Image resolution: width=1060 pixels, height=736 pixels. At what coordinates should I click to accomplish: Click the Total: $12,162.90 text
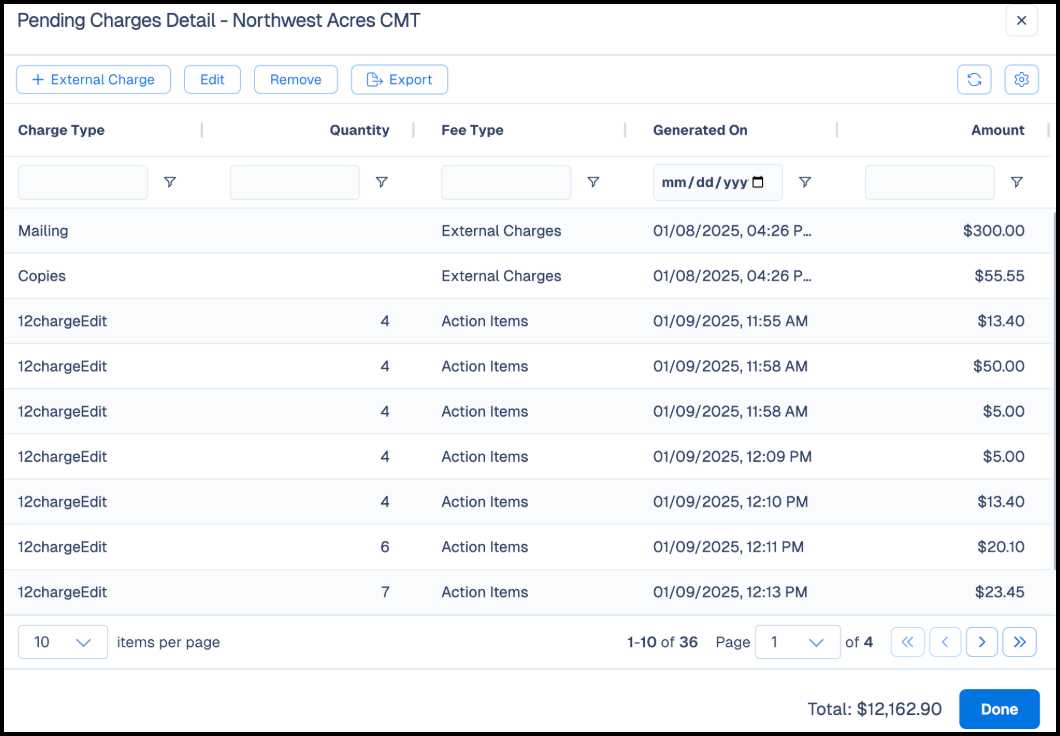(874, 709)
